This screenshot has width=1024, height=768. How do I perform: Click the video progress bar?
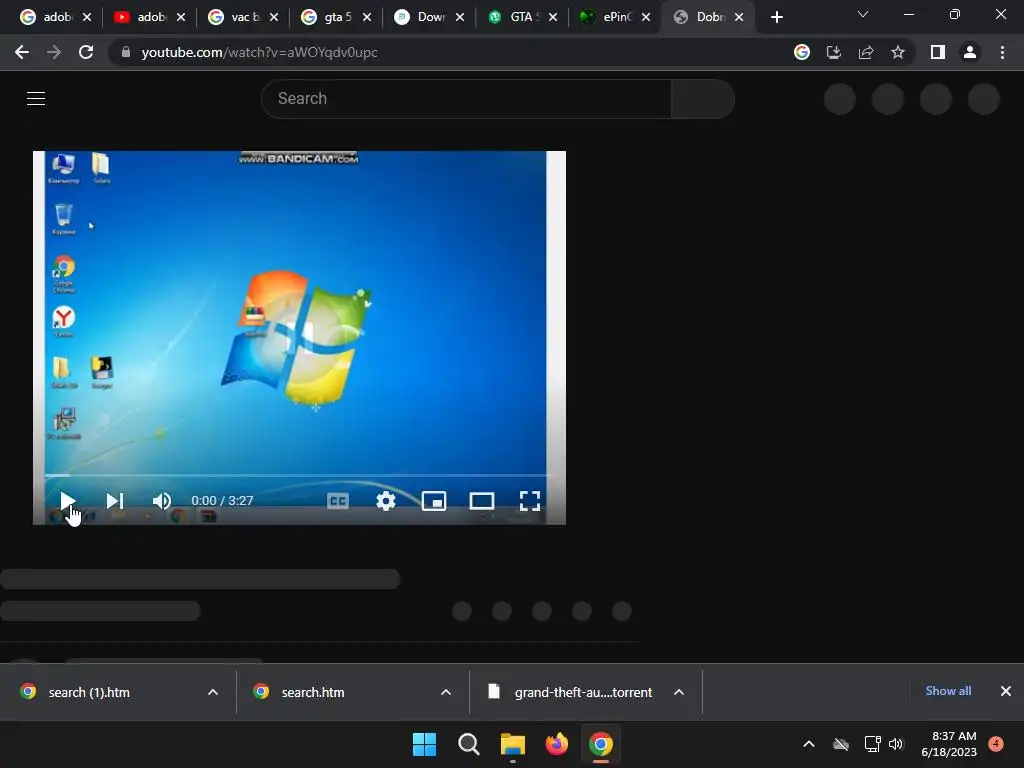[x=299, y=475]
